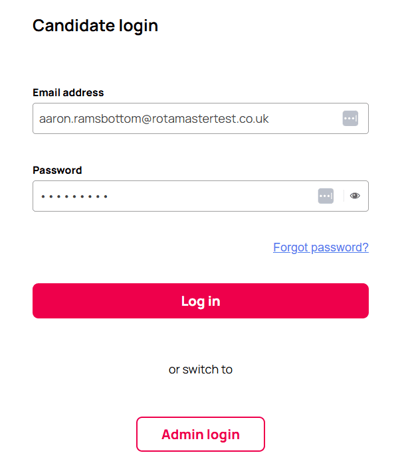Click the Candidate login heading

[x=95, y=26]
